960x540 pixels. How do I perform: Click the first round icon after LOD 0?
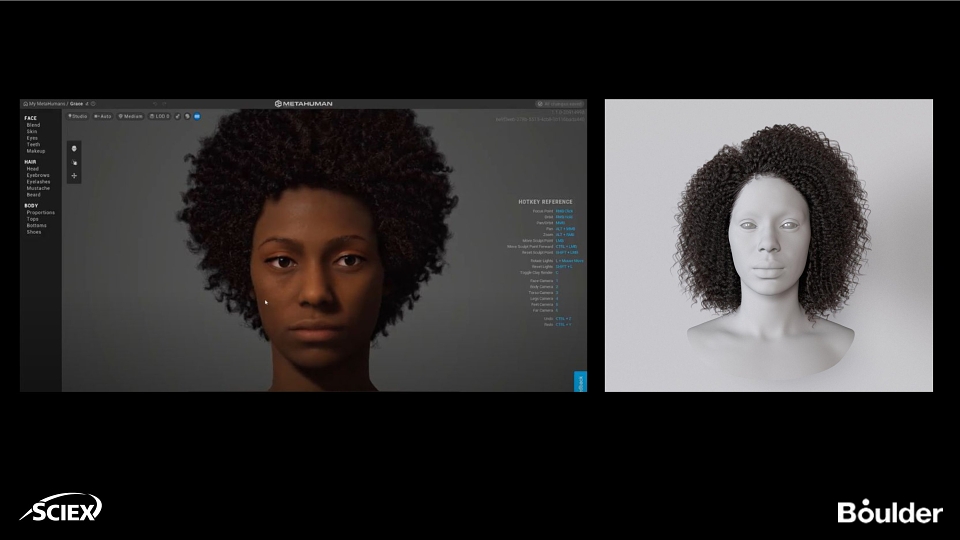tap(178, 116)
